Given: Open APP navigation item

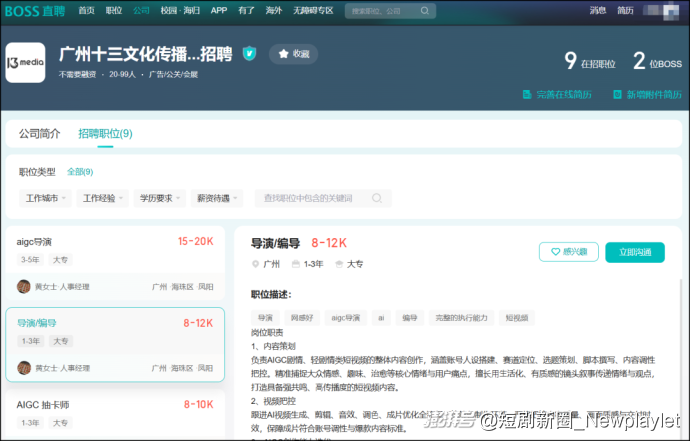Looking at the screenshot, I should tap(219, 11).
